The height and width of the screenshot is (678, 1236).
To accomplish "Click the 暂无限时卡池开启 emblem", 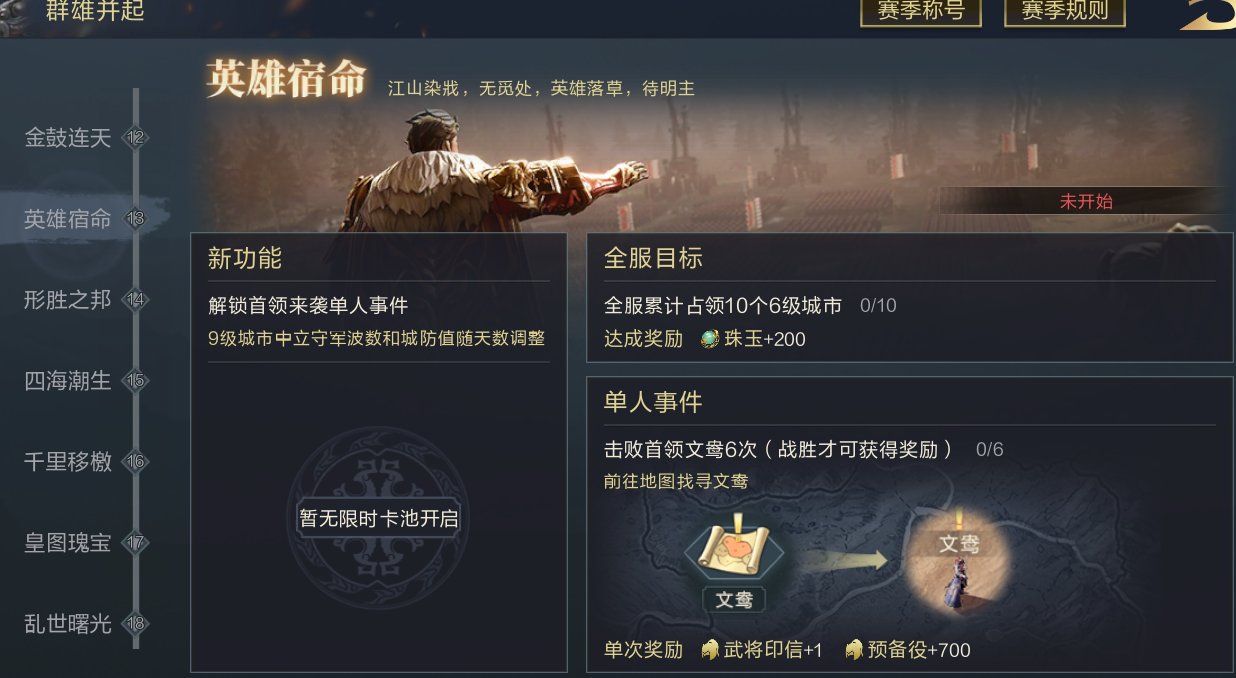I will 378,519.
